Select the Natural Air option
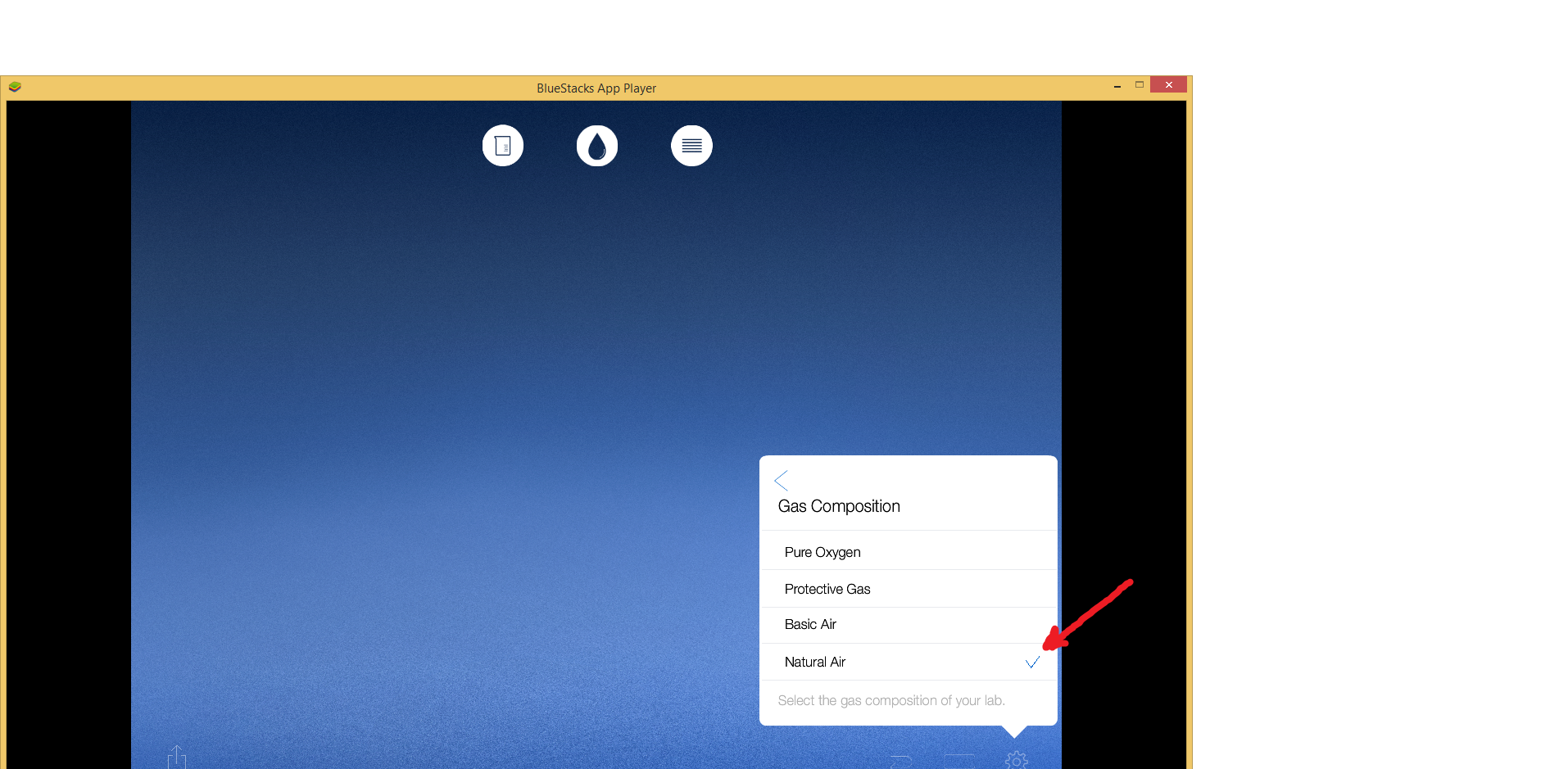Screen dimensions: 1568x769 coord(815,662)
